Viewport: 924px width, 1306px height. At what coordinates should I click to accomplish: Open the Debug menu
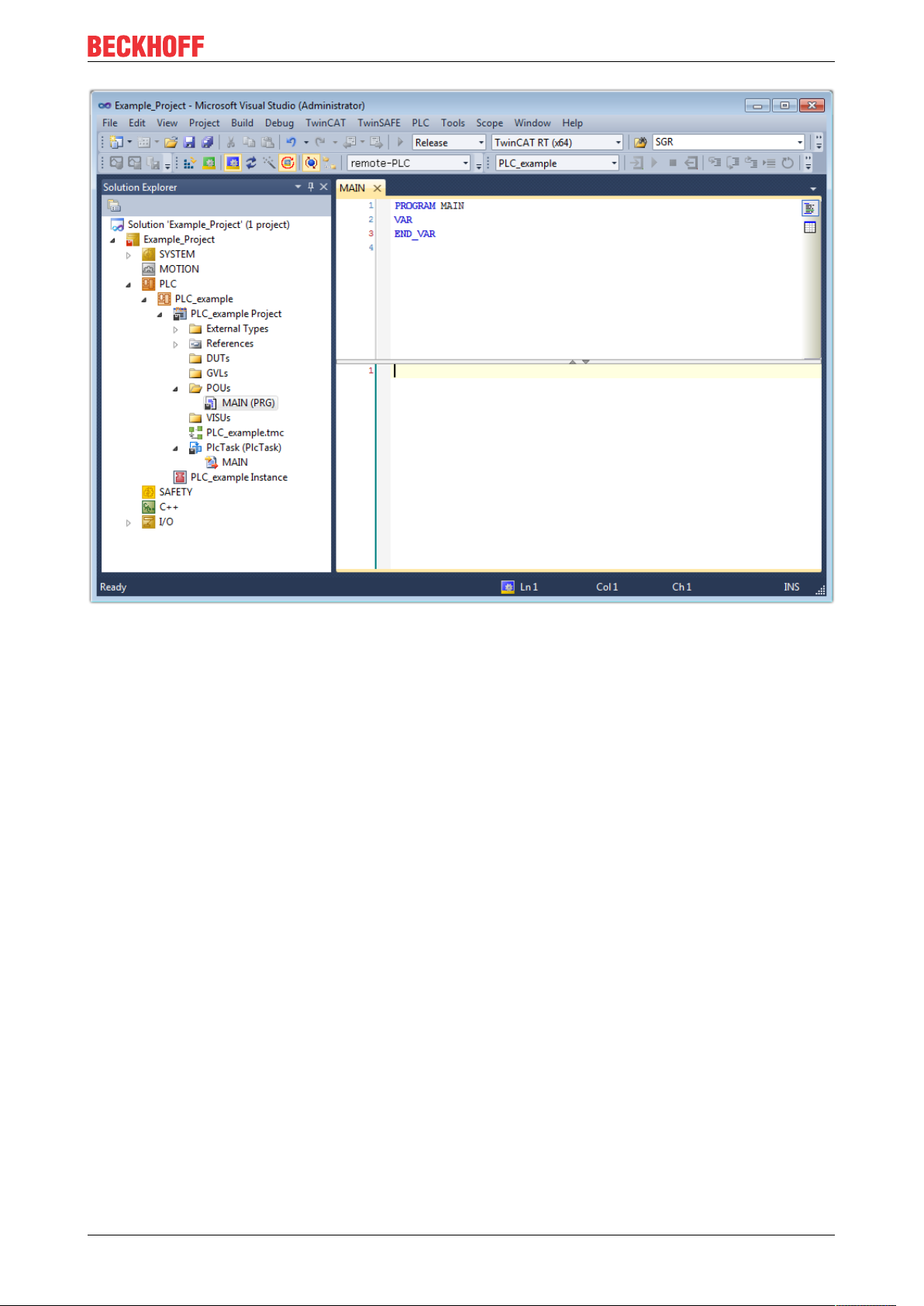pyautogui.click(x=279, y=122)
